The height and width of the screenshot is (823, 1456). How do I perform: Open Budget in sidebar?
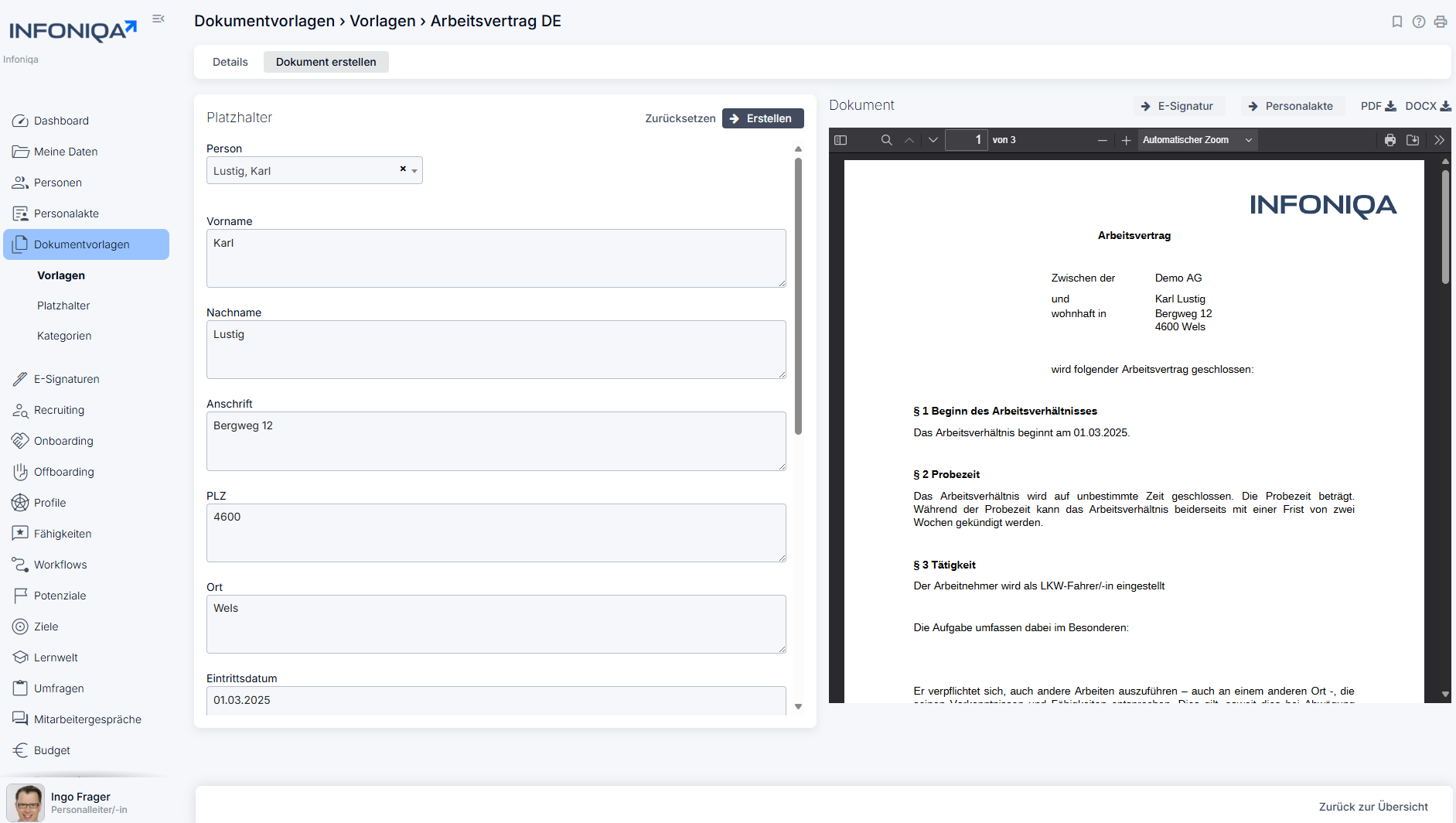pos(86,750)
